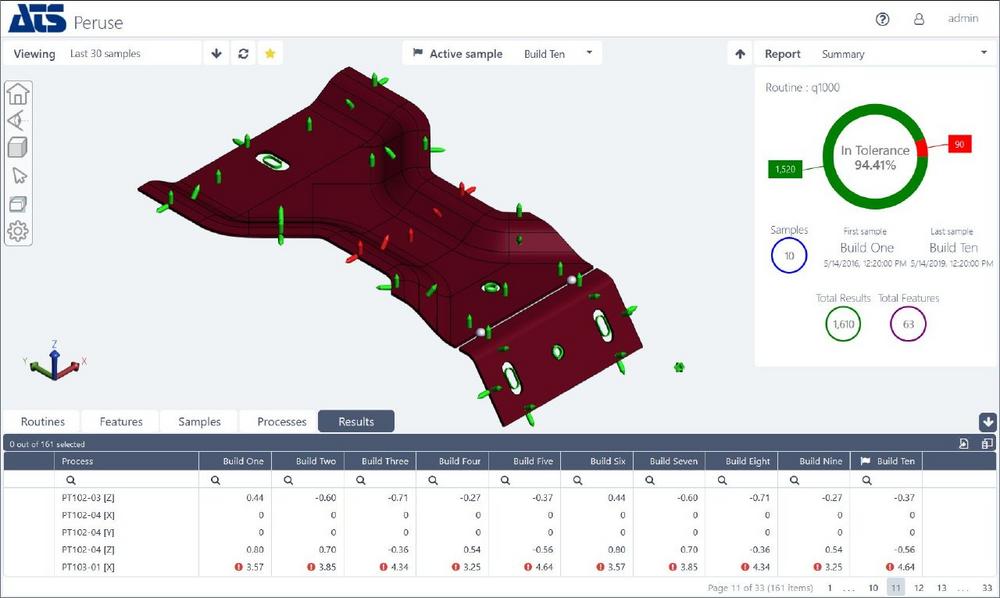Click the Build Ten column search magnifier

(x=867, y=480)
